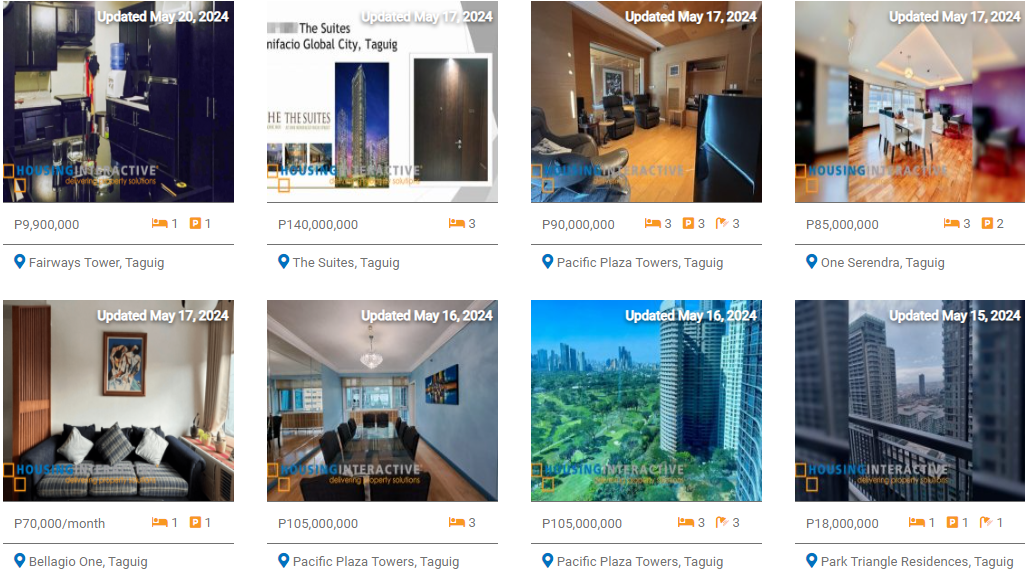Click the P70,000/month price
This screenshot has height=577, width=1025.
pos(59,523)
